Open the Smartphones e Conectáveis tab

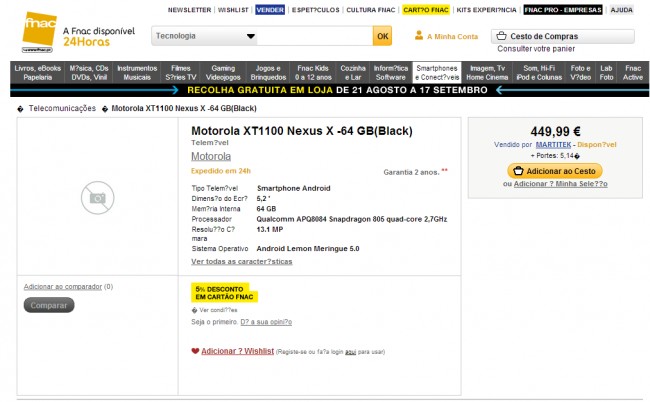pos(437,73)
